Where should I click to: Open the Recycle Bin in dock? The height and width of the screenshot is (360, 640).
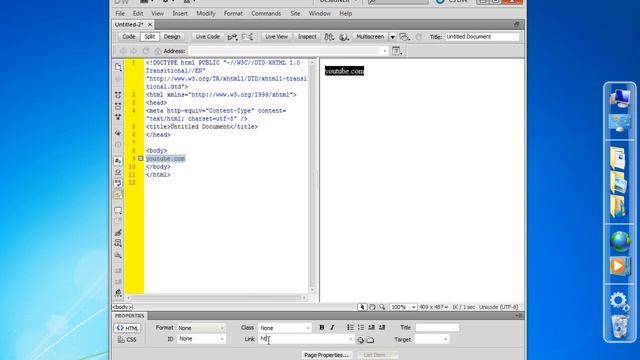(x=620, y=327)
